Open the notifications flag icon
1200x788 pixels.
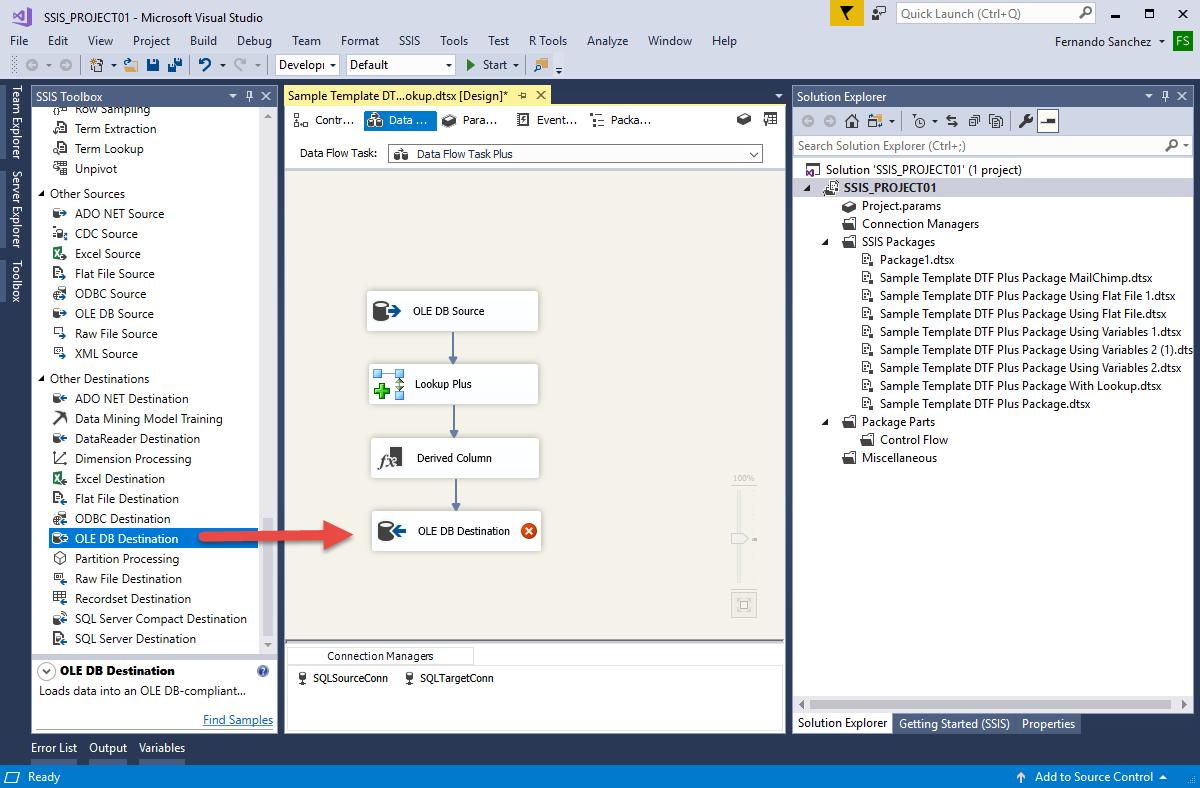pyautogui.click(x=847, y=13)
